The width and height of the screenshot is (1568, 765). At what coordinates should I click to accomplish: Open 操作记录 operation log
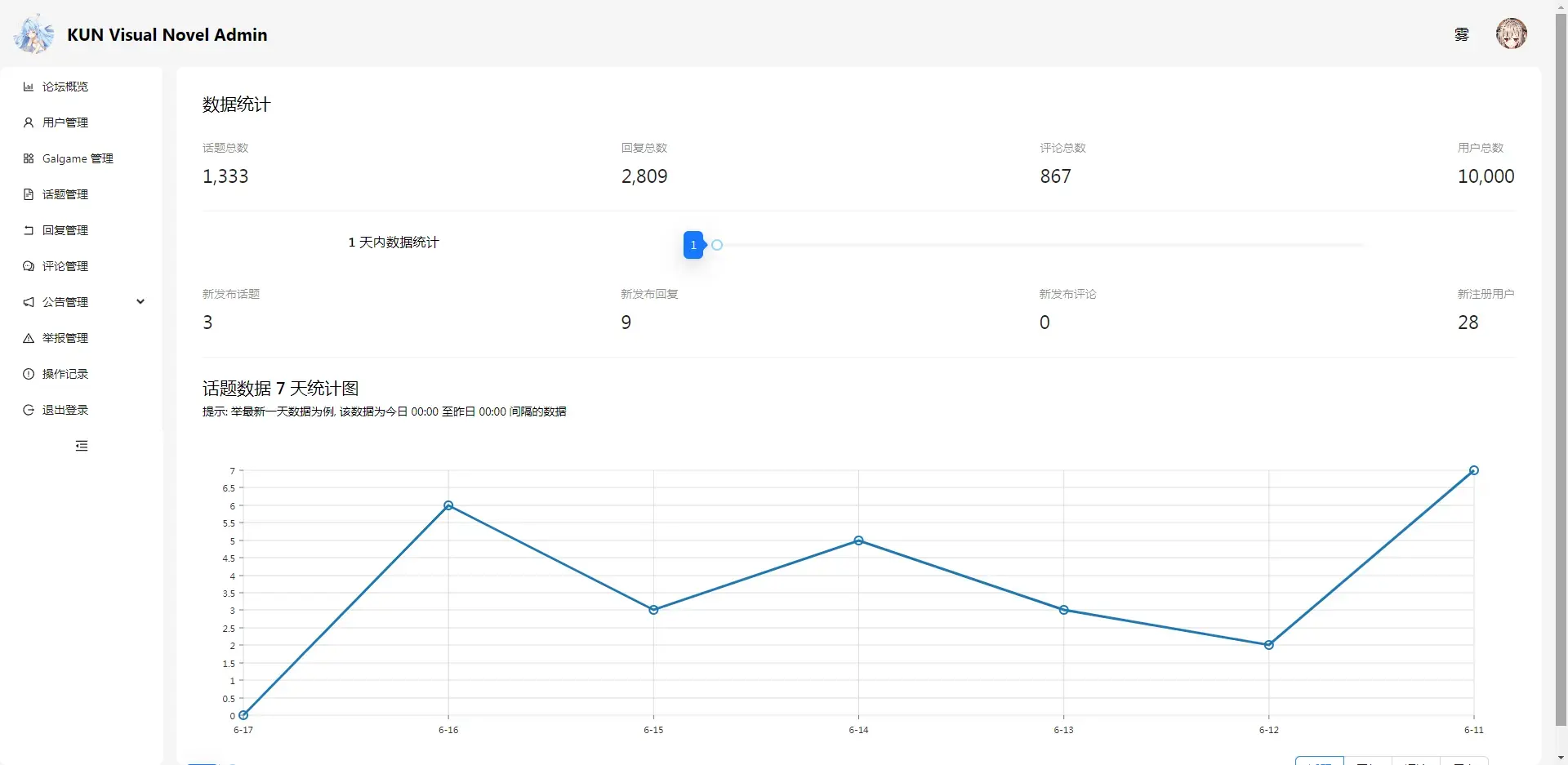(x=81, y=374)
